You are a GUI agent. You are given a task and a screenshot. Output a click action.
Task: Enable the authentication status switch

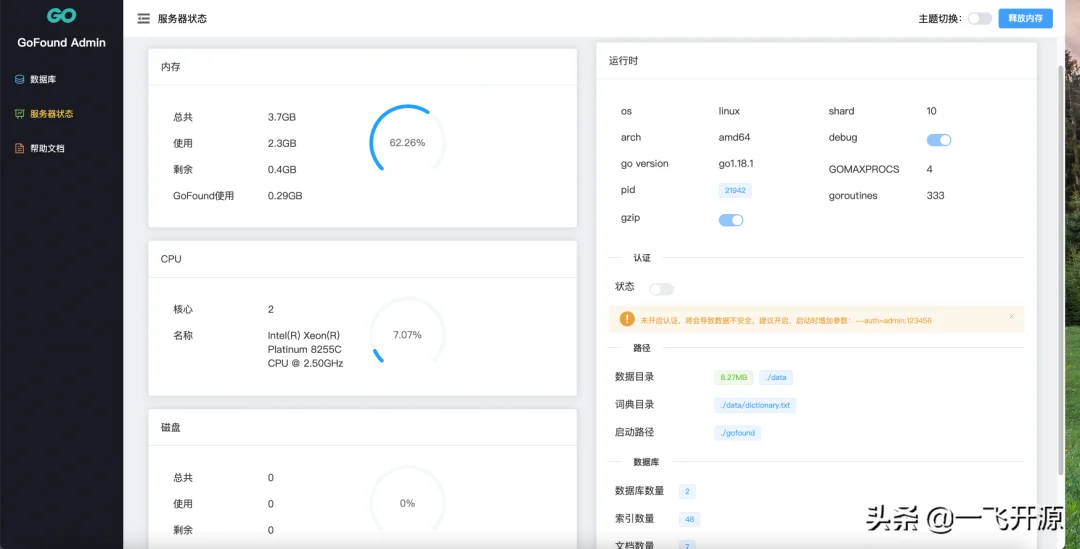[x=661, y=289]
